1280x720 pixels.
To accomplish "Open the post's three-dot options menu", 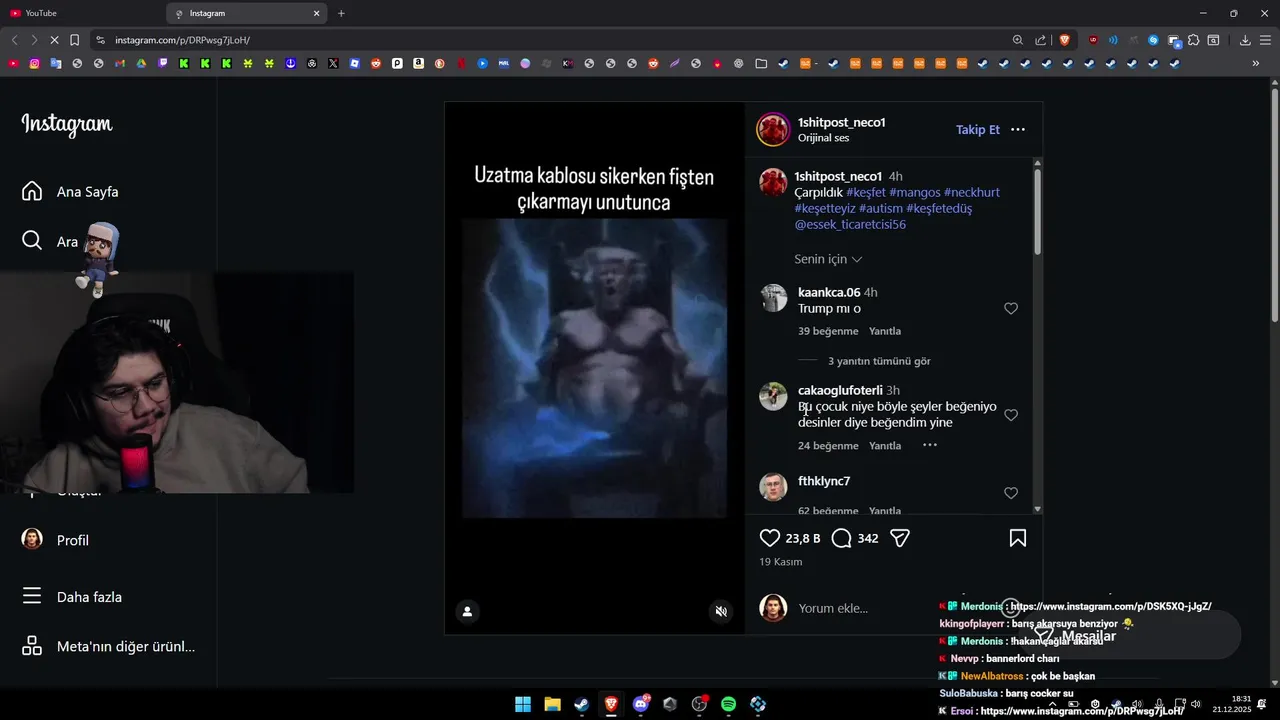I will coord(1018,130).
